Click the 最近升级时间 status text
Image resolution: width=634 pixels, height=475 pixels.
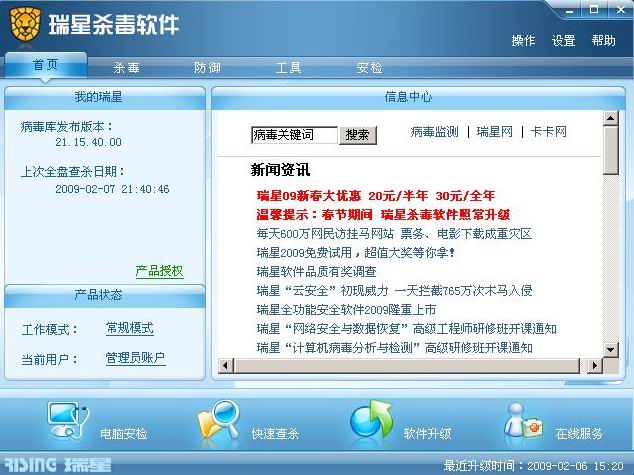pyautogui.click(x=534, y=466)
